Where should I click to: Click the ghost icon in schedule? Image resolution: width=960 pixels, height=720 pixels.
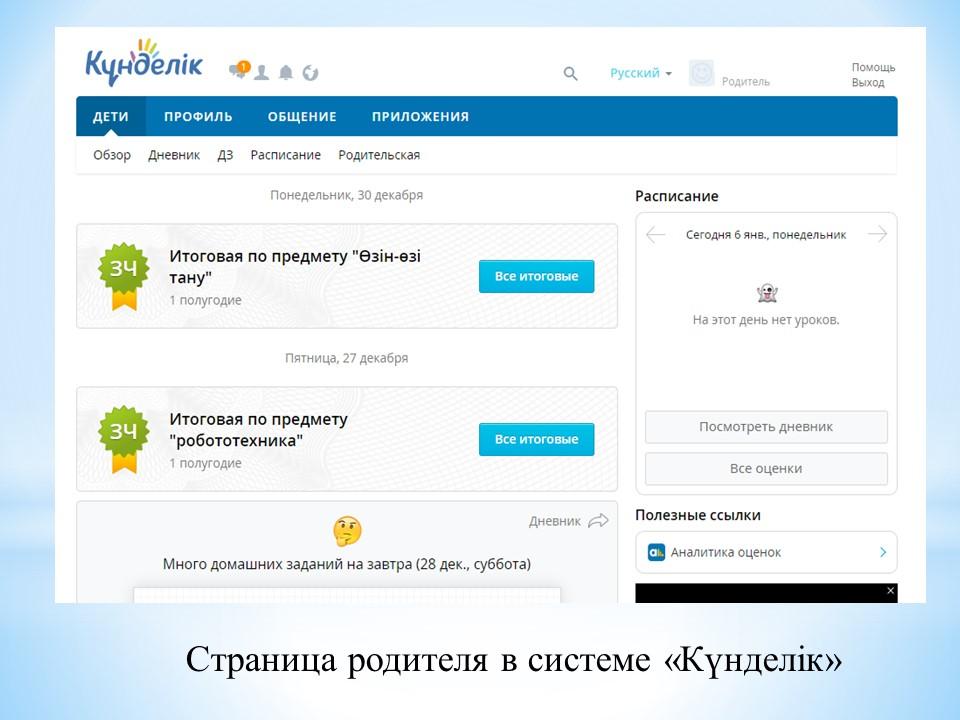(x=767, y=293)
